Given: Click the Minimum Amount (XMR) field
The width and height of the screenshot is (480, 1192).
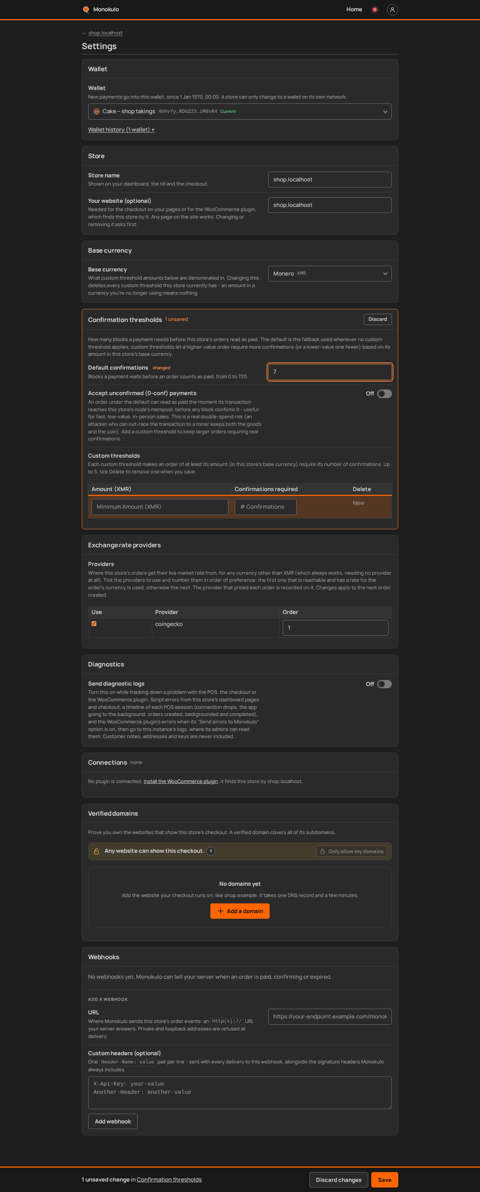Looking at the screenshot, I should tap(160, 506).
